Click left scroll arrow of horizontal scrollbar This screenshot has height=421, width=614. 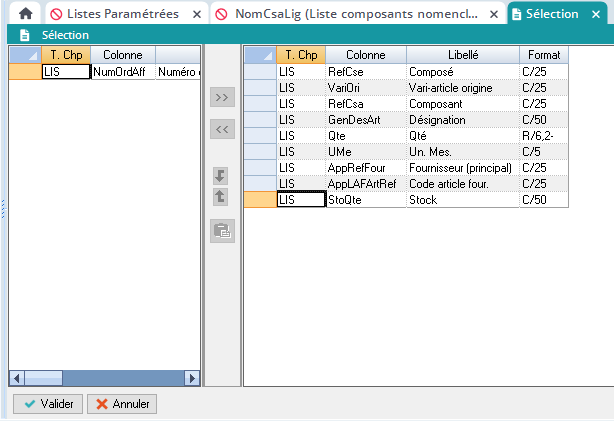coord(16,378)
